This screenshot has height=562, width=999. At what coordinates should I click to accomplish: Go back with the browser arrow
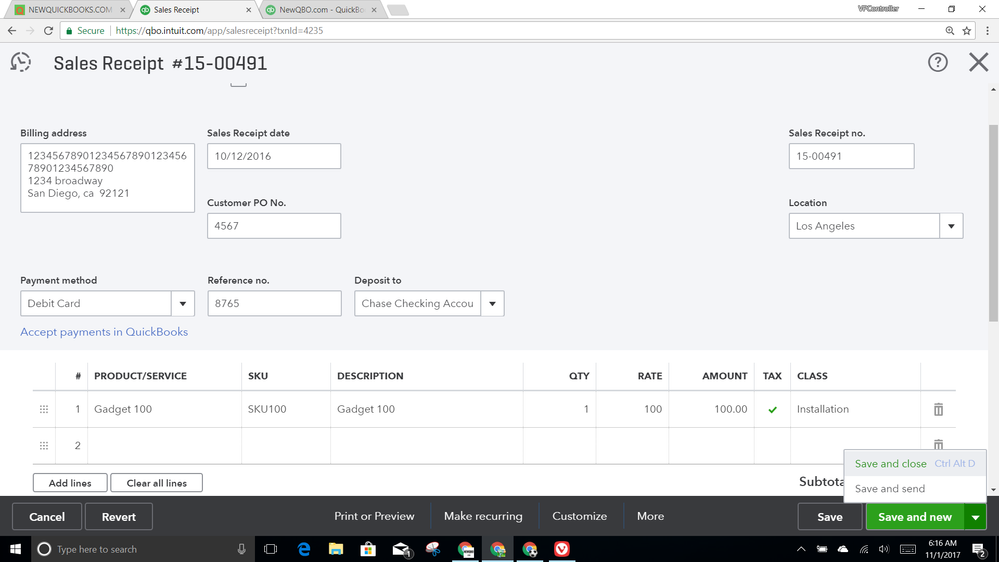12,31
